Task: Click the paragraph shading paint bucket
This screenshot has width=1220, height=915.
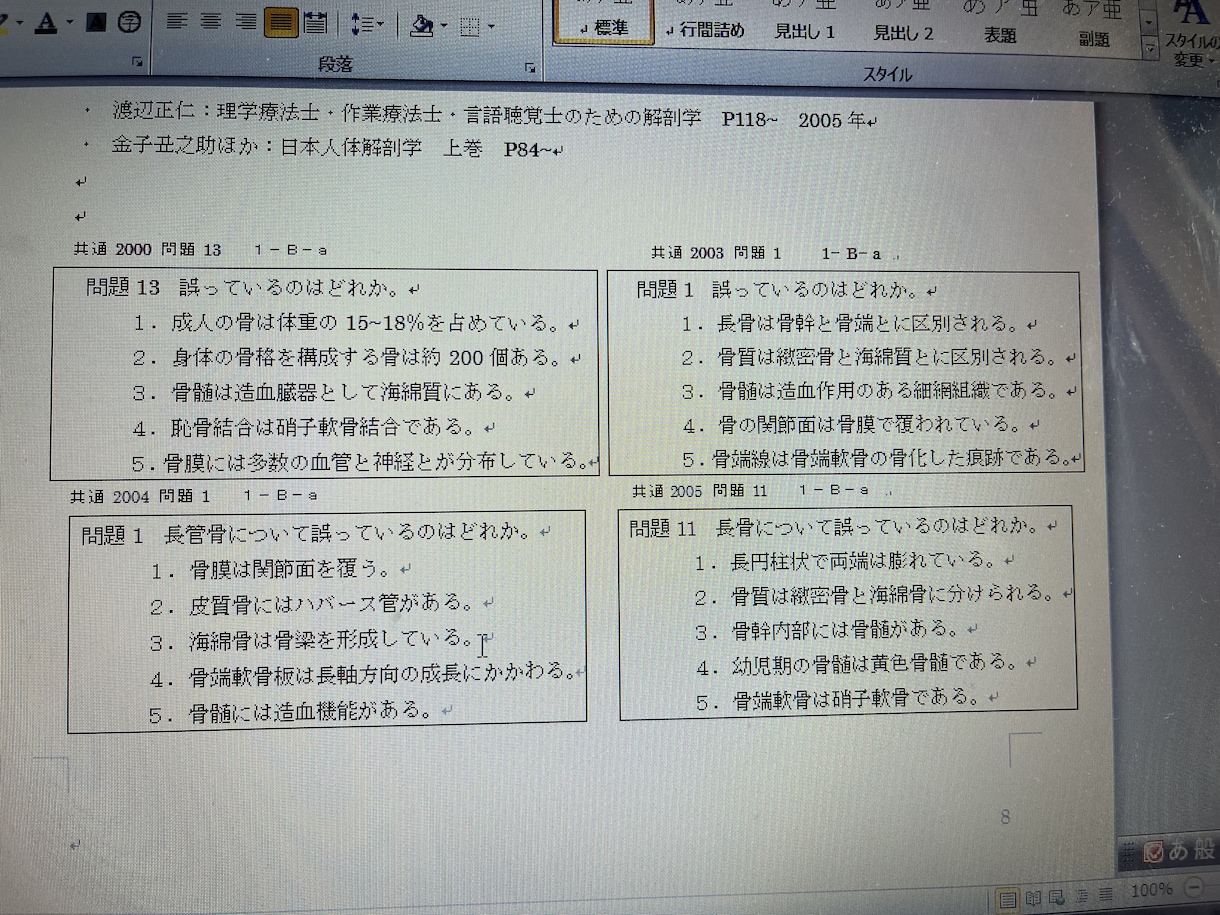Action: click(x=421, y=25)
